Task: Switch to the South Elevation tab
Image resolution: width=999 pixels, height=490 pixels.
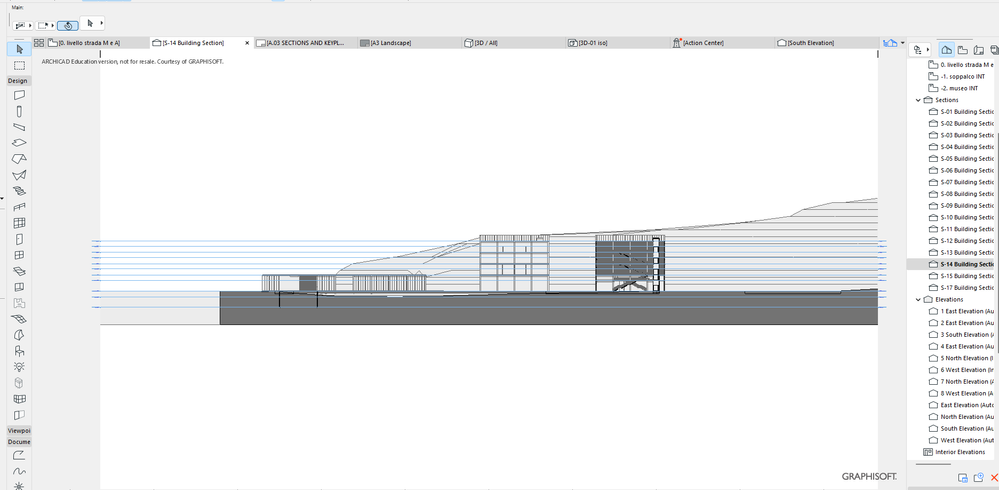Action: 824,43
